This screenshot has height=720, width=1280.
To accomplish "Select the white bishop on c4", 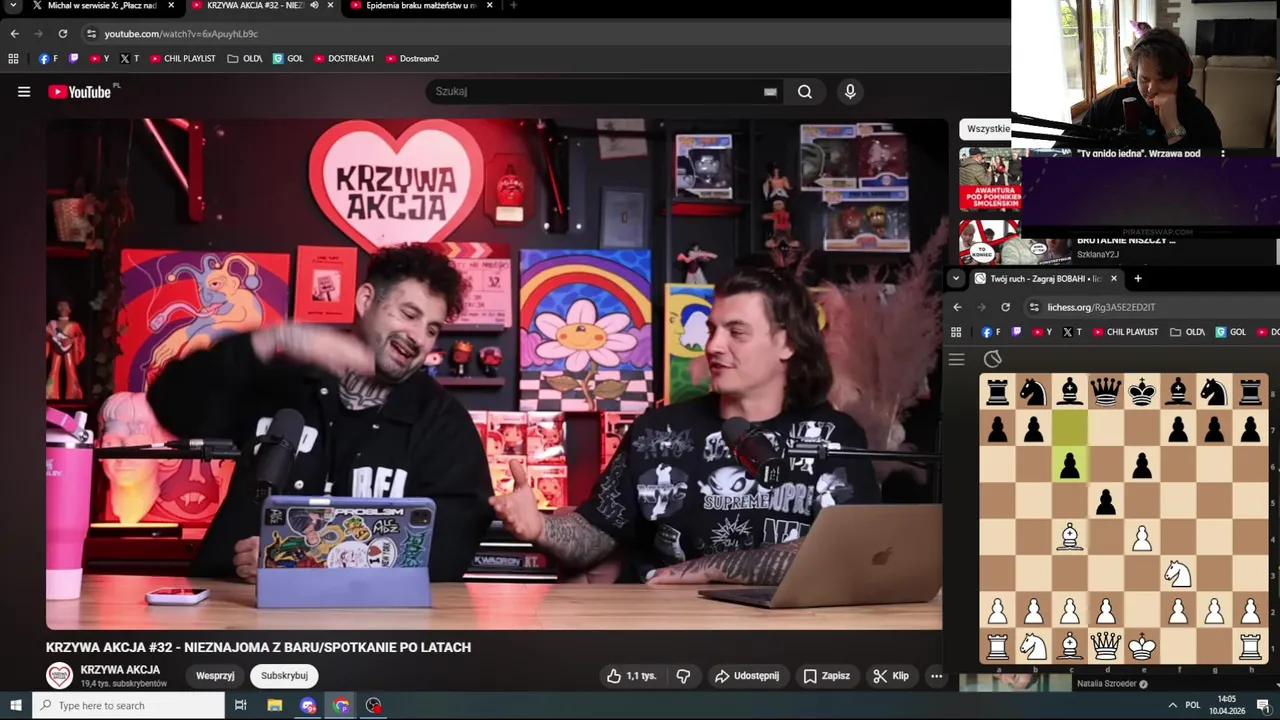I will pos(1069,537).
